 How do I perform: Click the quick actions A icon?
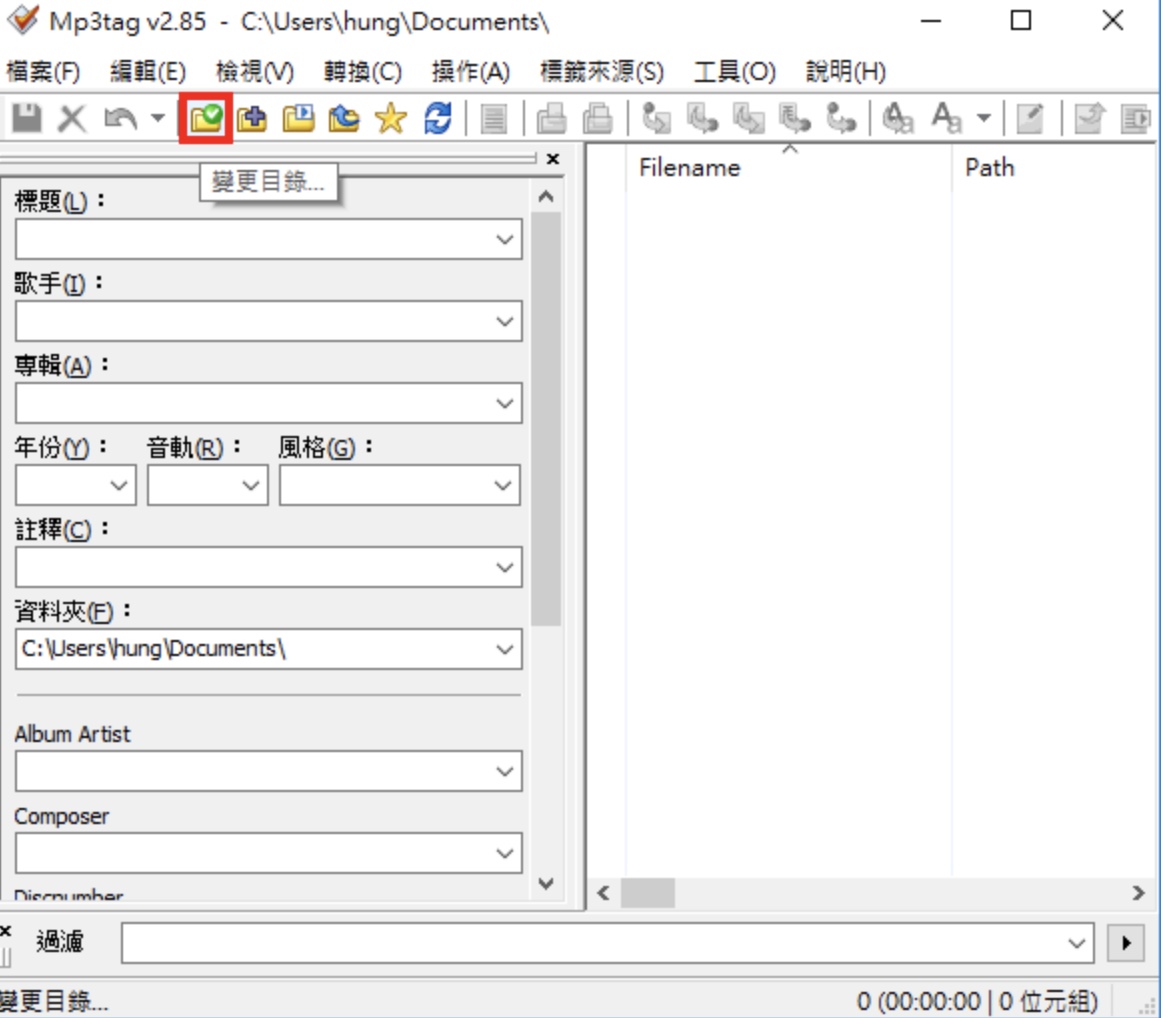[947, 118]
